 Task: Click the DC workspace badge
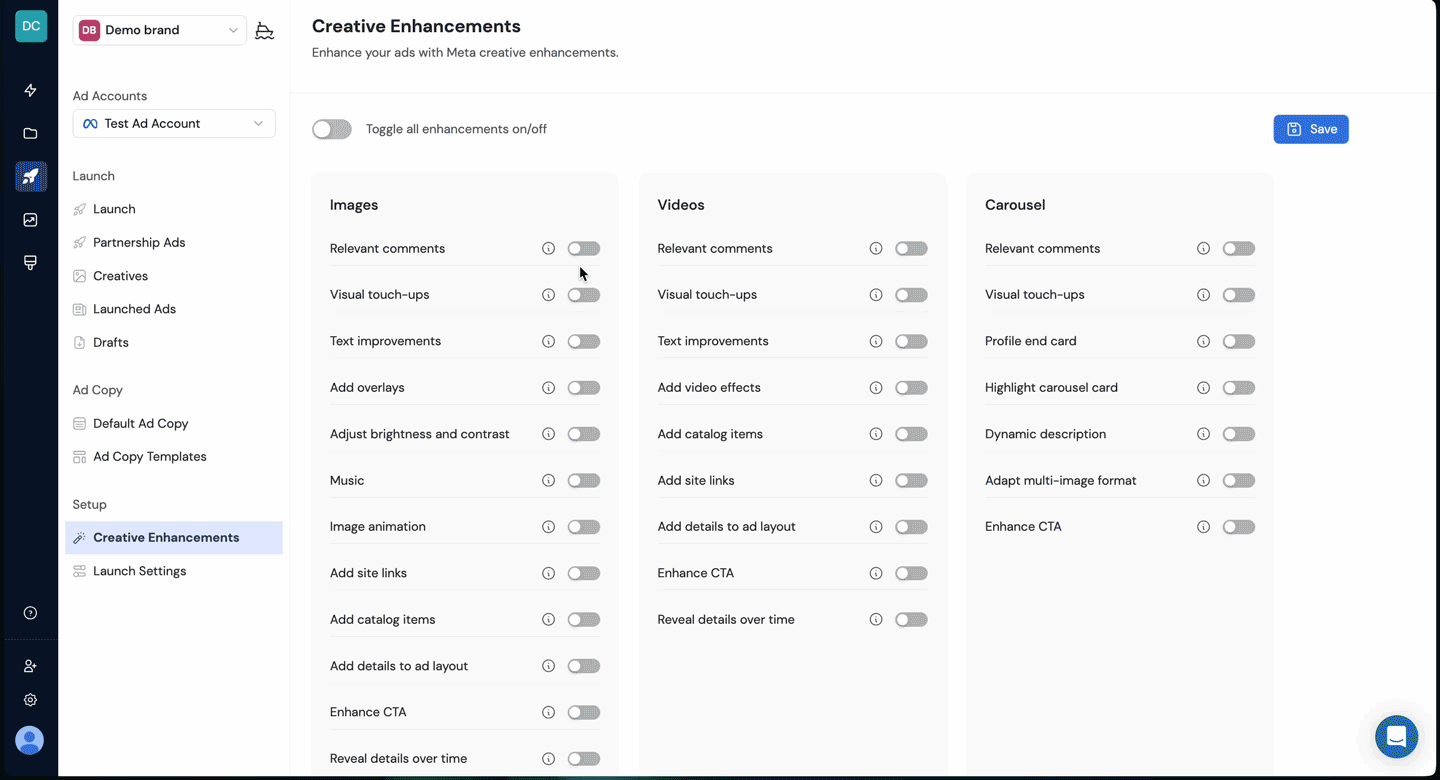[31, 26]
